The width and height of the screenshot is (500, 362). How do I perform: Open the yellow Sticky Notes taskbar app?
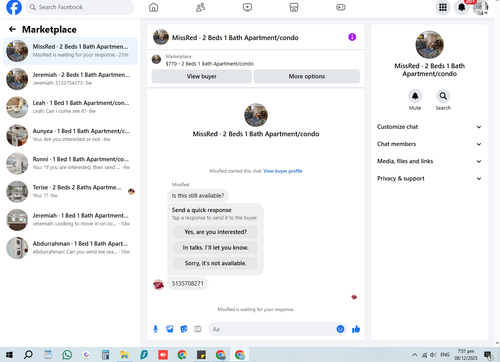pyautogui.click(x=201, y=355)
